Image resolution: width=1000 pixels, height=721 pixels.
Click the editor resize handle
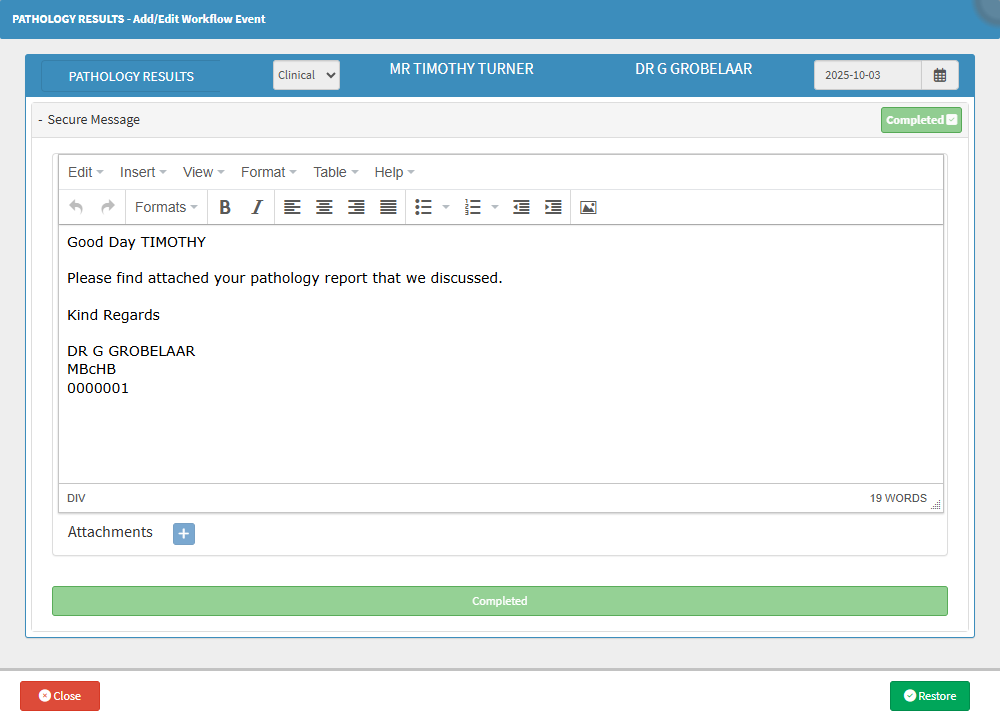936,504
